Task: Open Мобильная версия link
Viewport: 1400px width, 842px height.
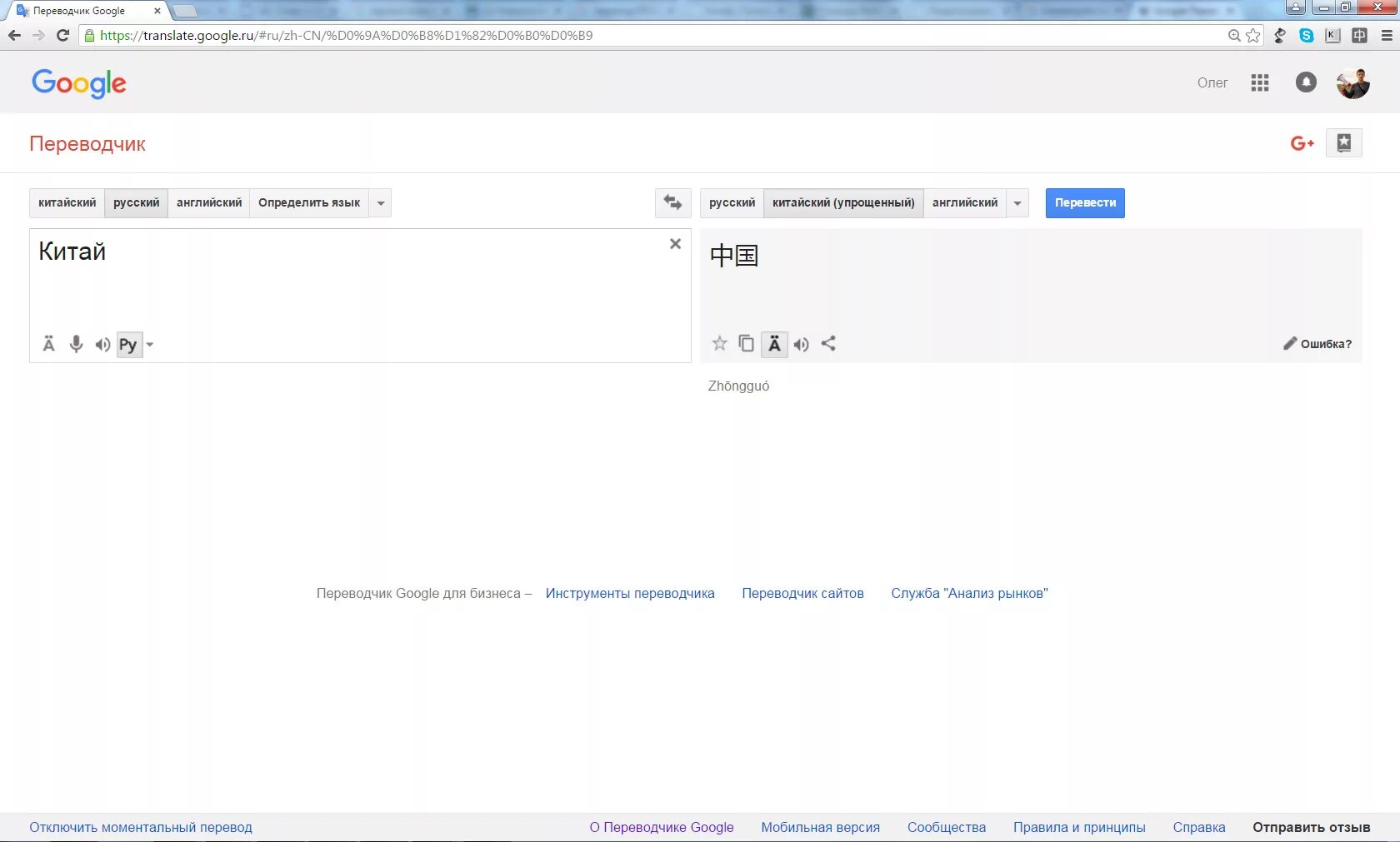Action: click(820, 827)
